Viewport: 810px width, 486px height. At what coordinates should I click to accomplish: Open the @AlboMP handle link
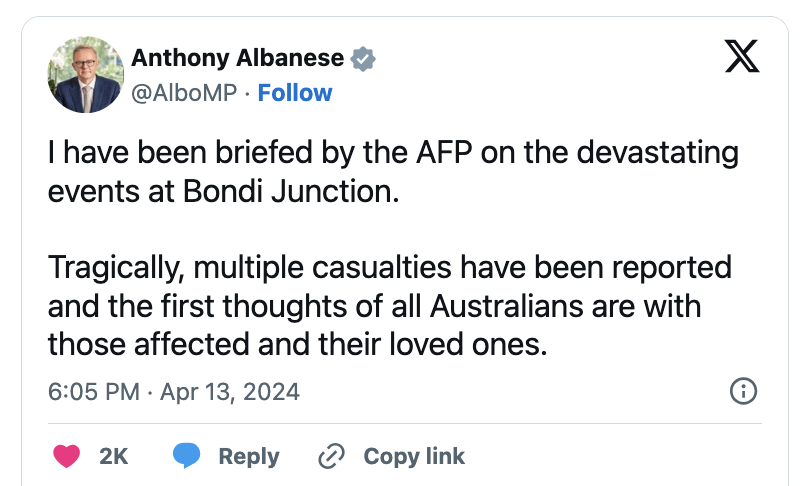coord(185,93)
